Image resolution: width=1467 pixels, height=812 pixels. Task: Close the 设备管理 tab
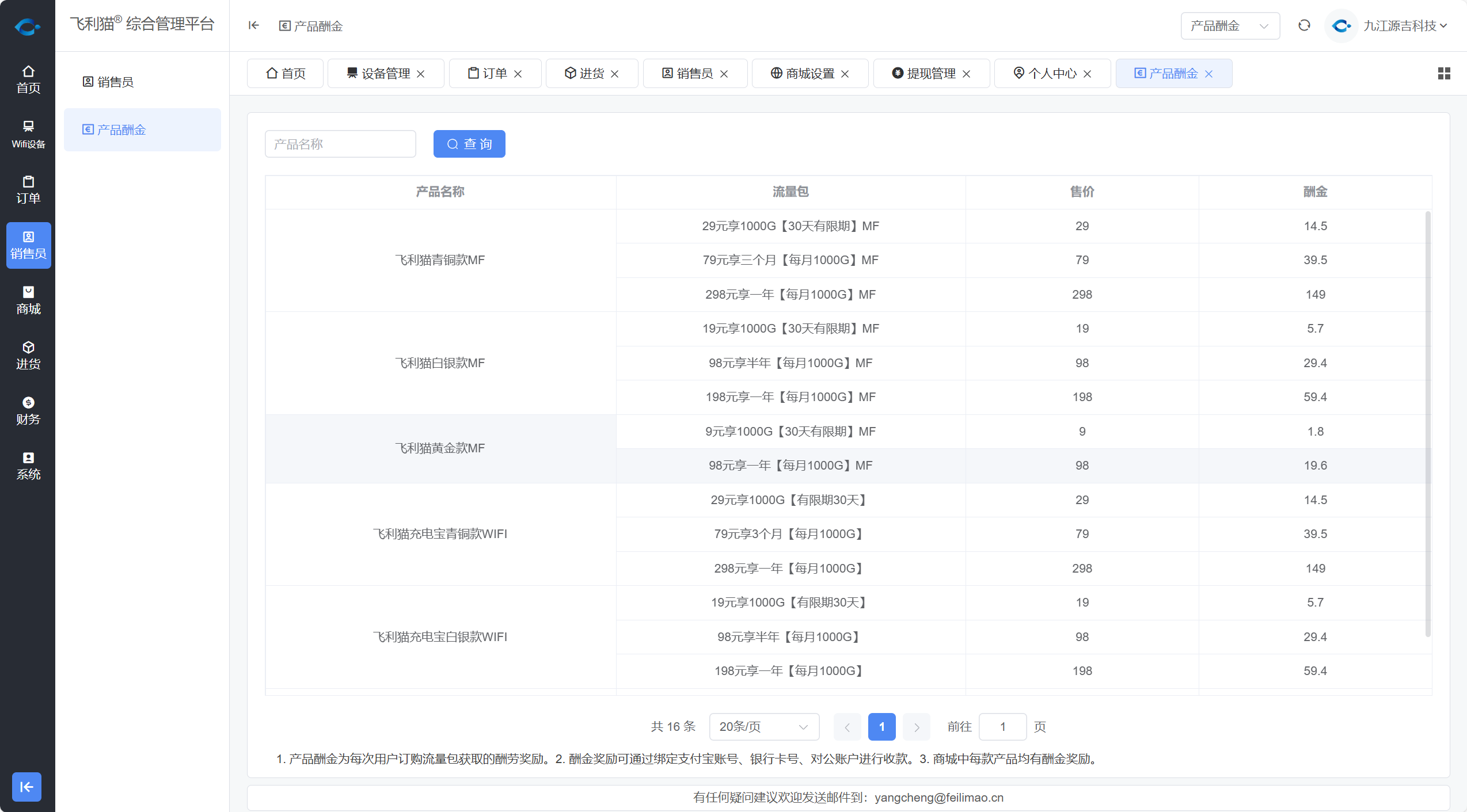coord(421,74)
